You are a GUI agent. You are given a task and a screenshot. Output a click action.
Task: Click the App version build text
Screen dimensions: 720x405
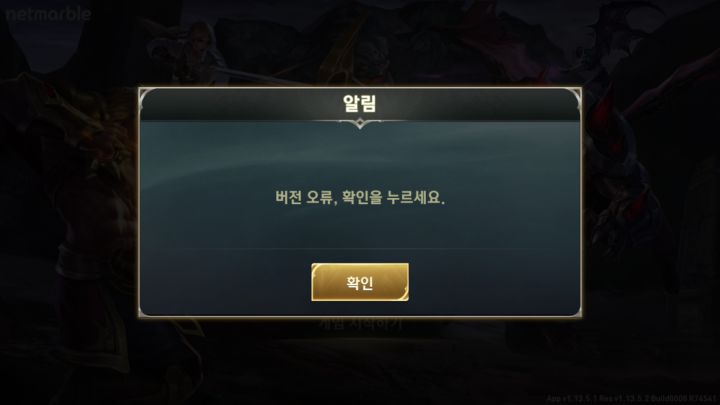tap(631, 399)
